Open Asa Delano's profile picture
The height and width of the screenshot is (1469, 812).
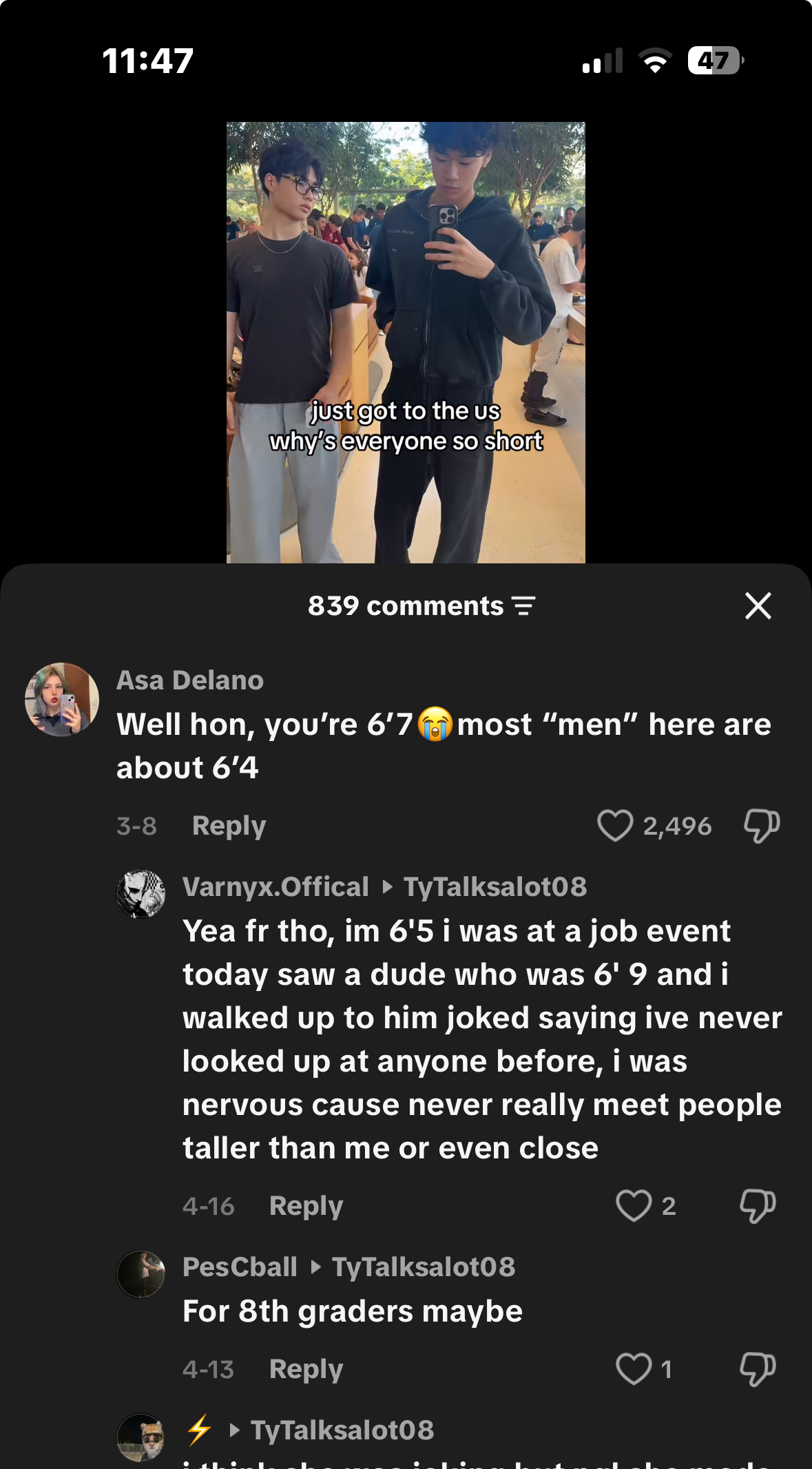click(62, 700)
